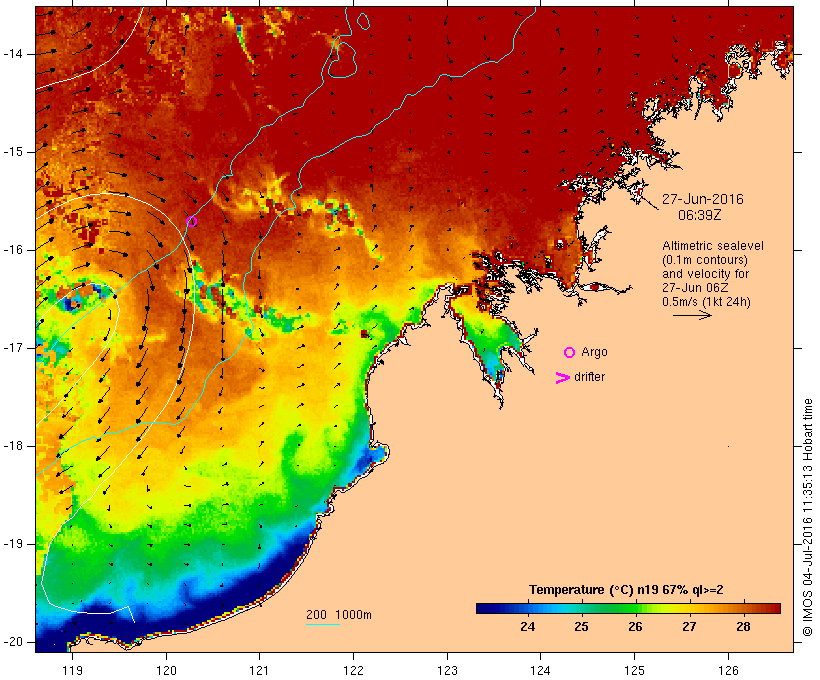Click longitude axis label "119"

point(72,670)
